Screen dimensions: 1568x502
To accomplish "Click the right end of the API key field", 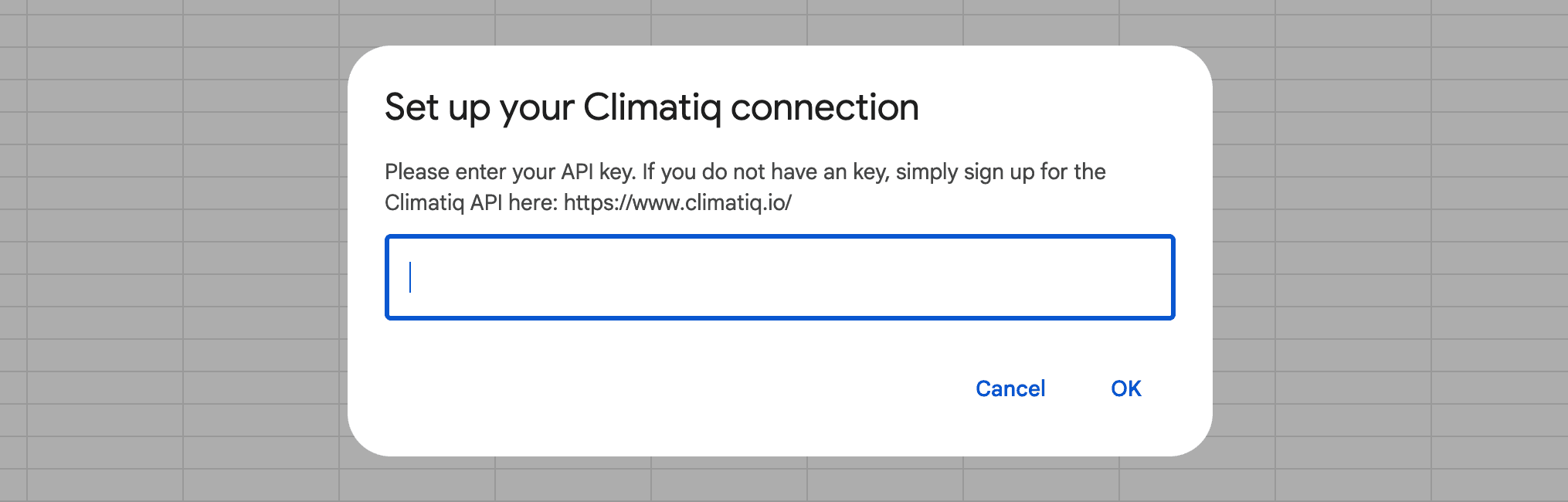I will (x=1151, y=277).
